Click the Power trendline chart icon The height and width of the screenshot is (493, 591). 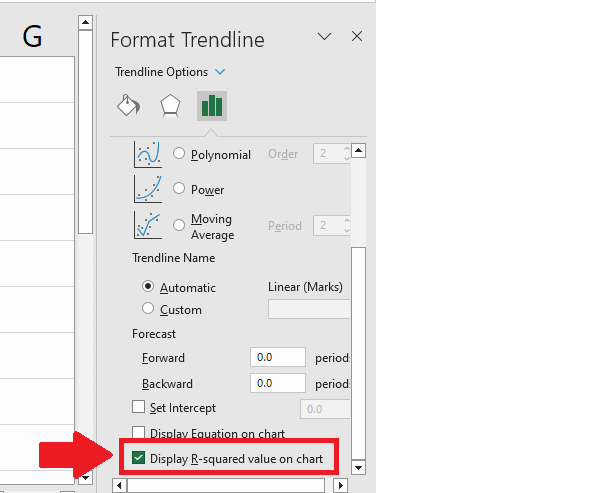pos(148,189)
